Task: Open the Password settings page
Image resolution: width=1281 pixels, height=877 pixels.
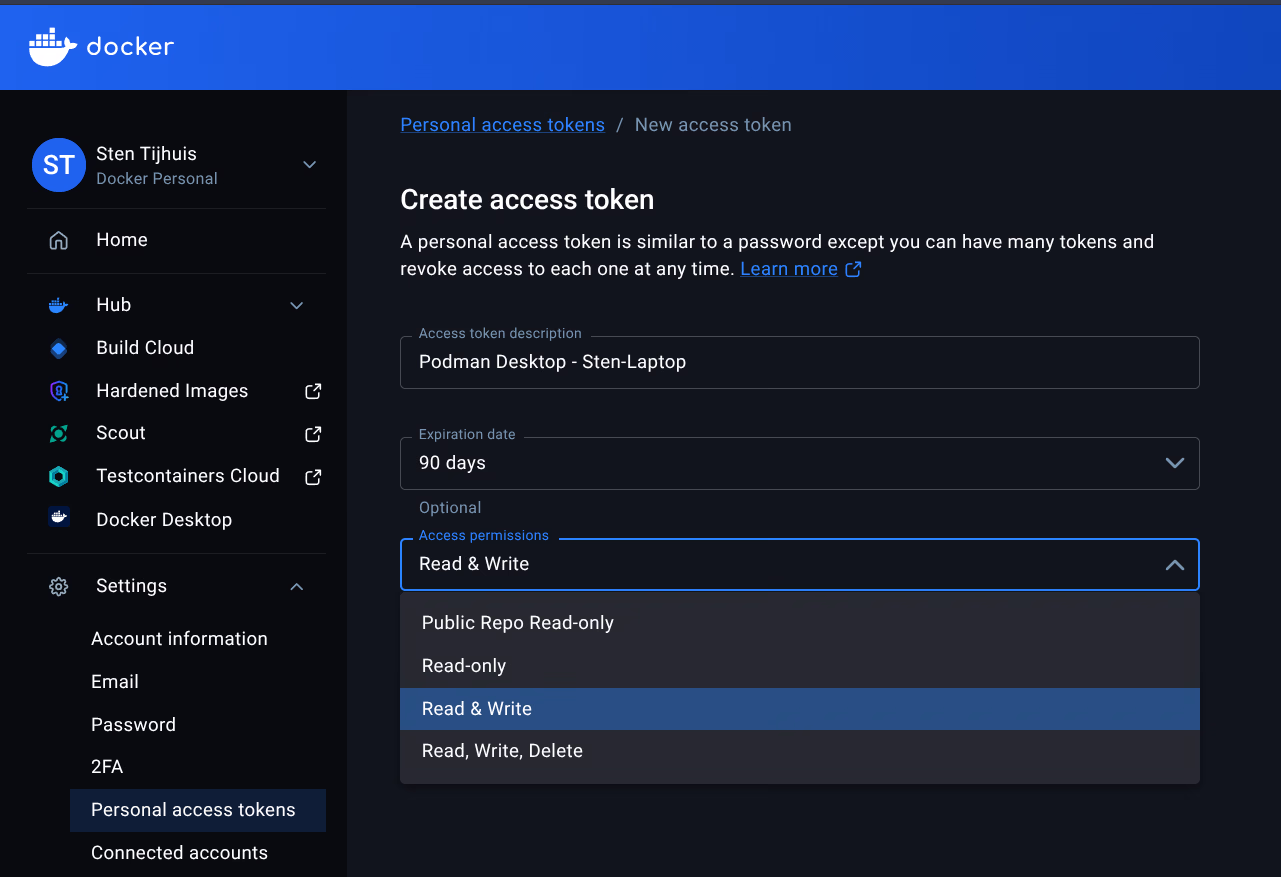Action: pos(133,725)
